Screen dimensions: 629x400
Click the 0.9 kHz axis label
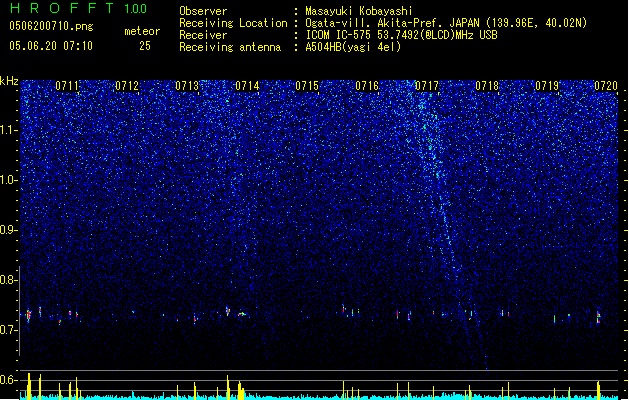click(x=9, y=230)
